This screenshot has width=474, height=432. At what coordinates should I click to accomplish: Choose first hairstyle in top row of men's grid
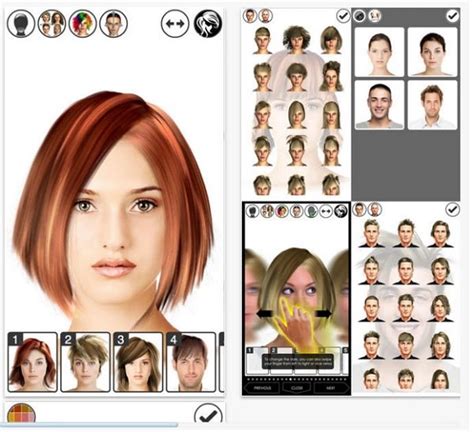coord(371,233)
